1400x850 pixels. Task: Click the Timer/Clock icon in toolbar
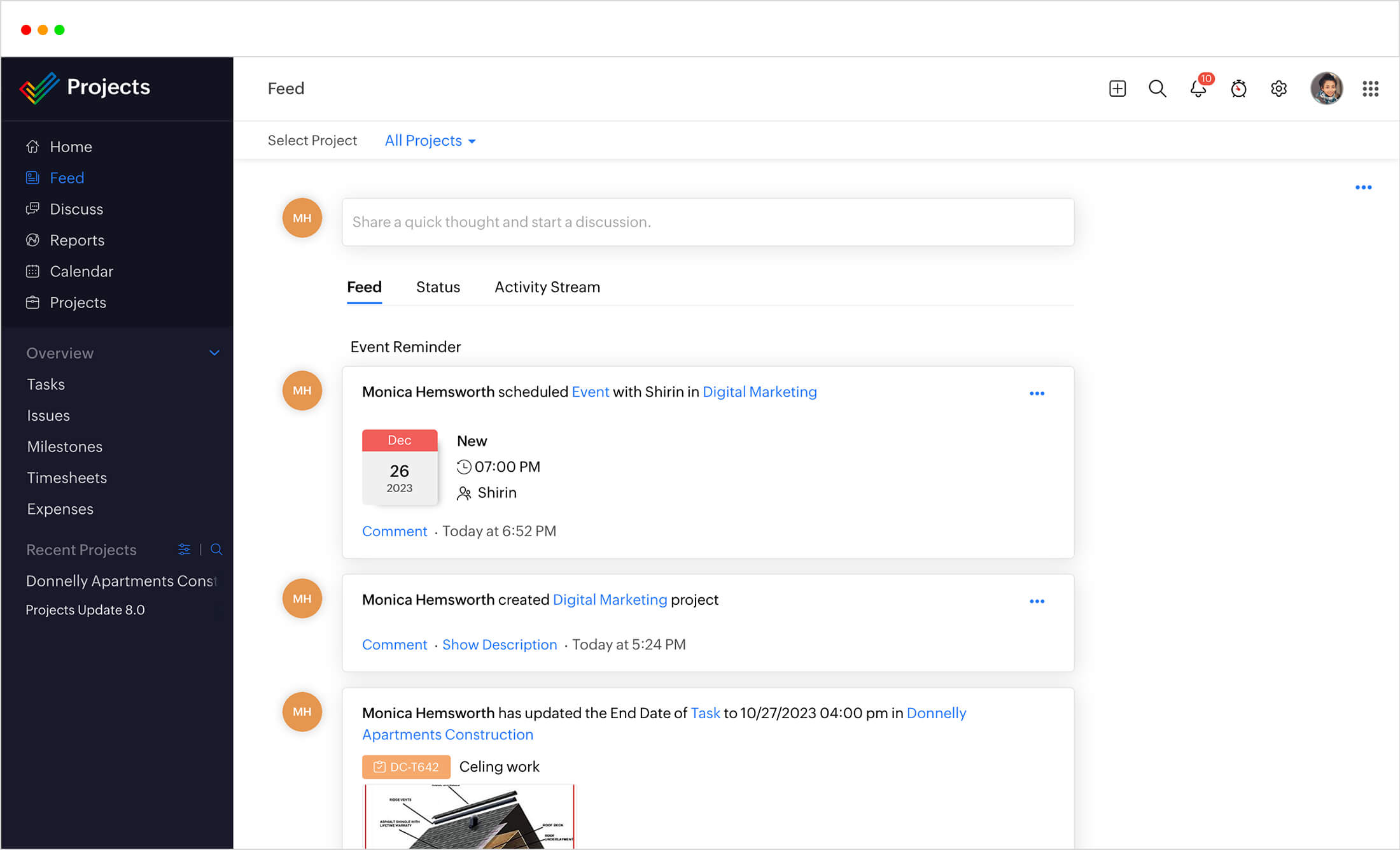(x=1239, y=88)
